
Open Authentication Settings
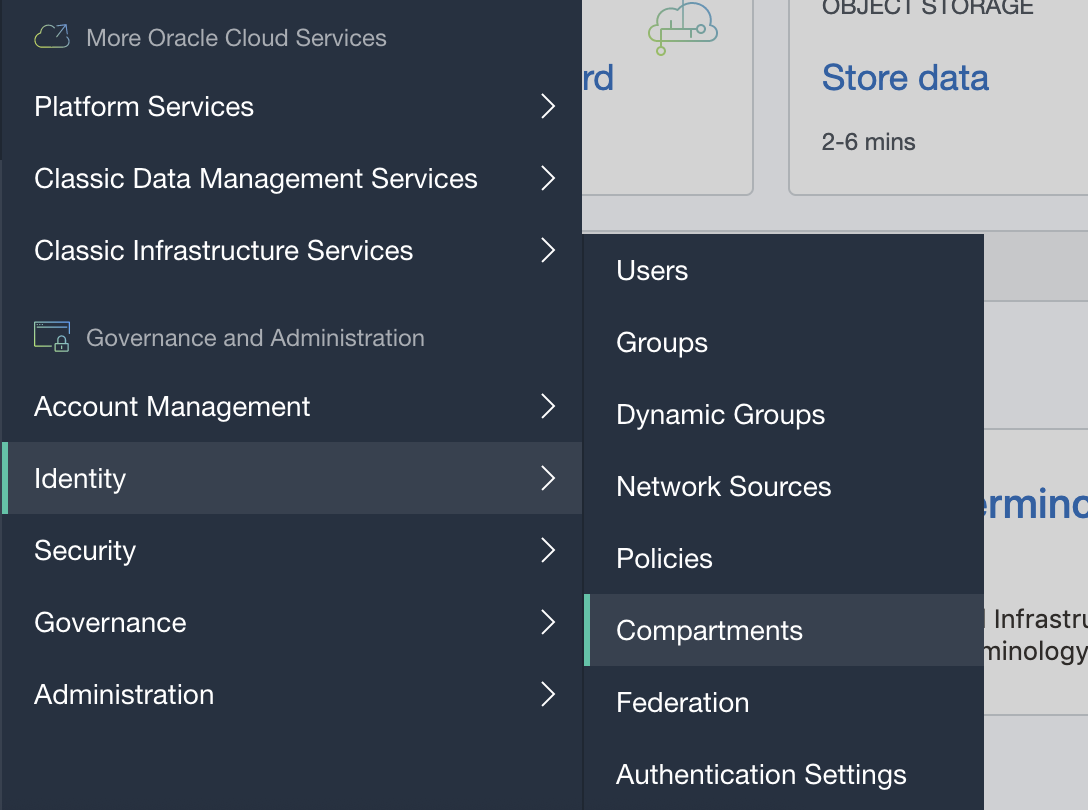point(761,774)
